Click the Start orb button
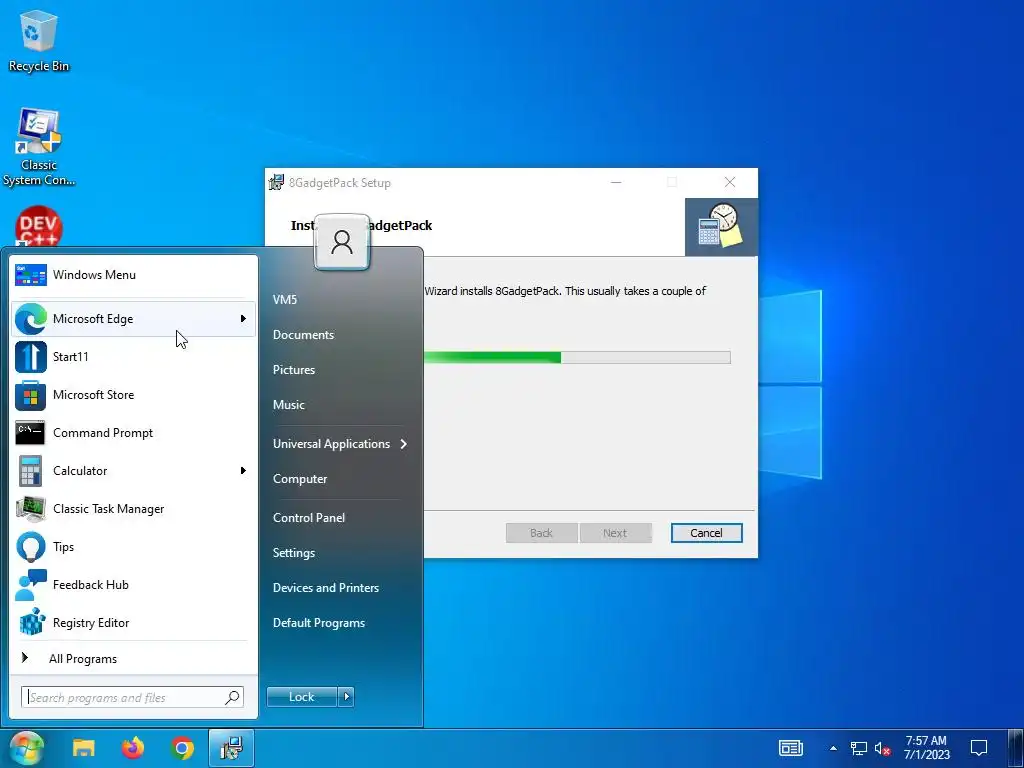This screenshot has width=1024, height=768. point(26,748)
